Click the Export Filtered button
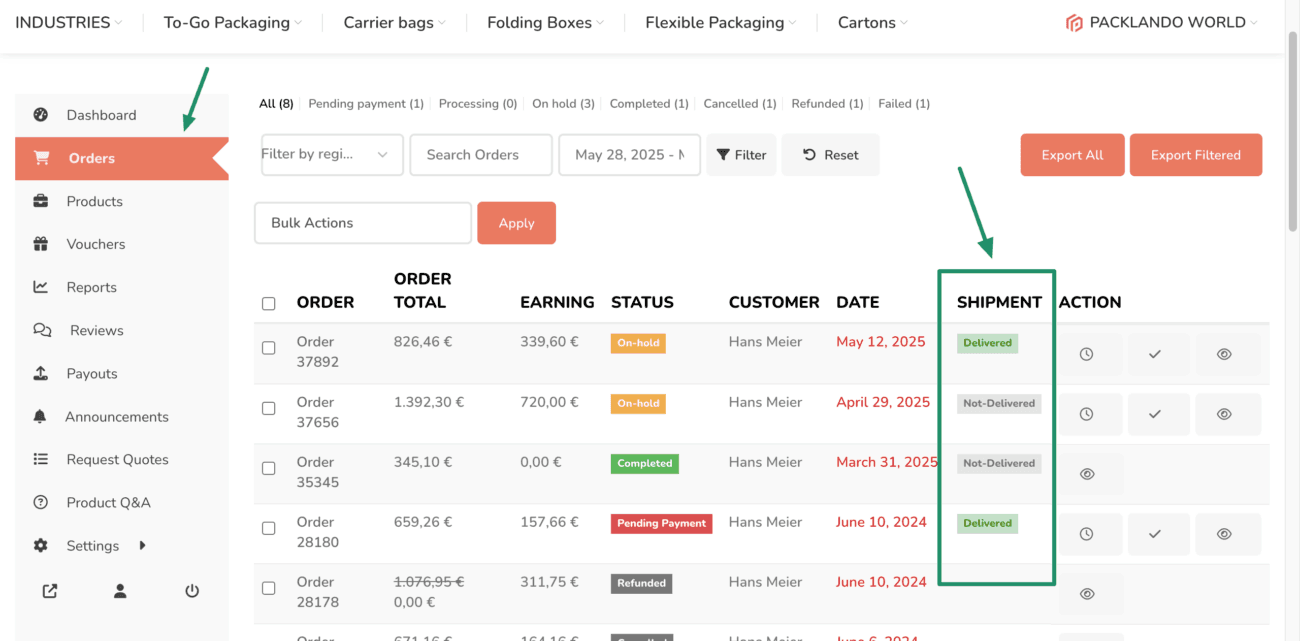This screenshot has width=1300, height=641. pos(1196,155)
